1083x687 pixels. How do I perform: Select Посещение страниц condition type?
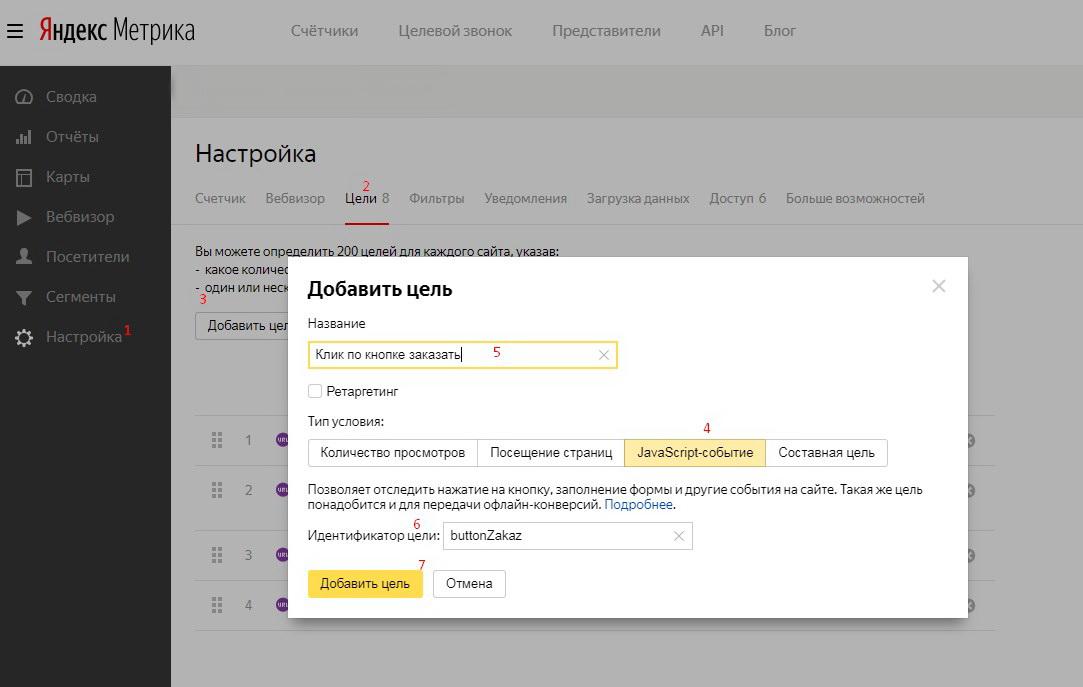coord(551,453)
